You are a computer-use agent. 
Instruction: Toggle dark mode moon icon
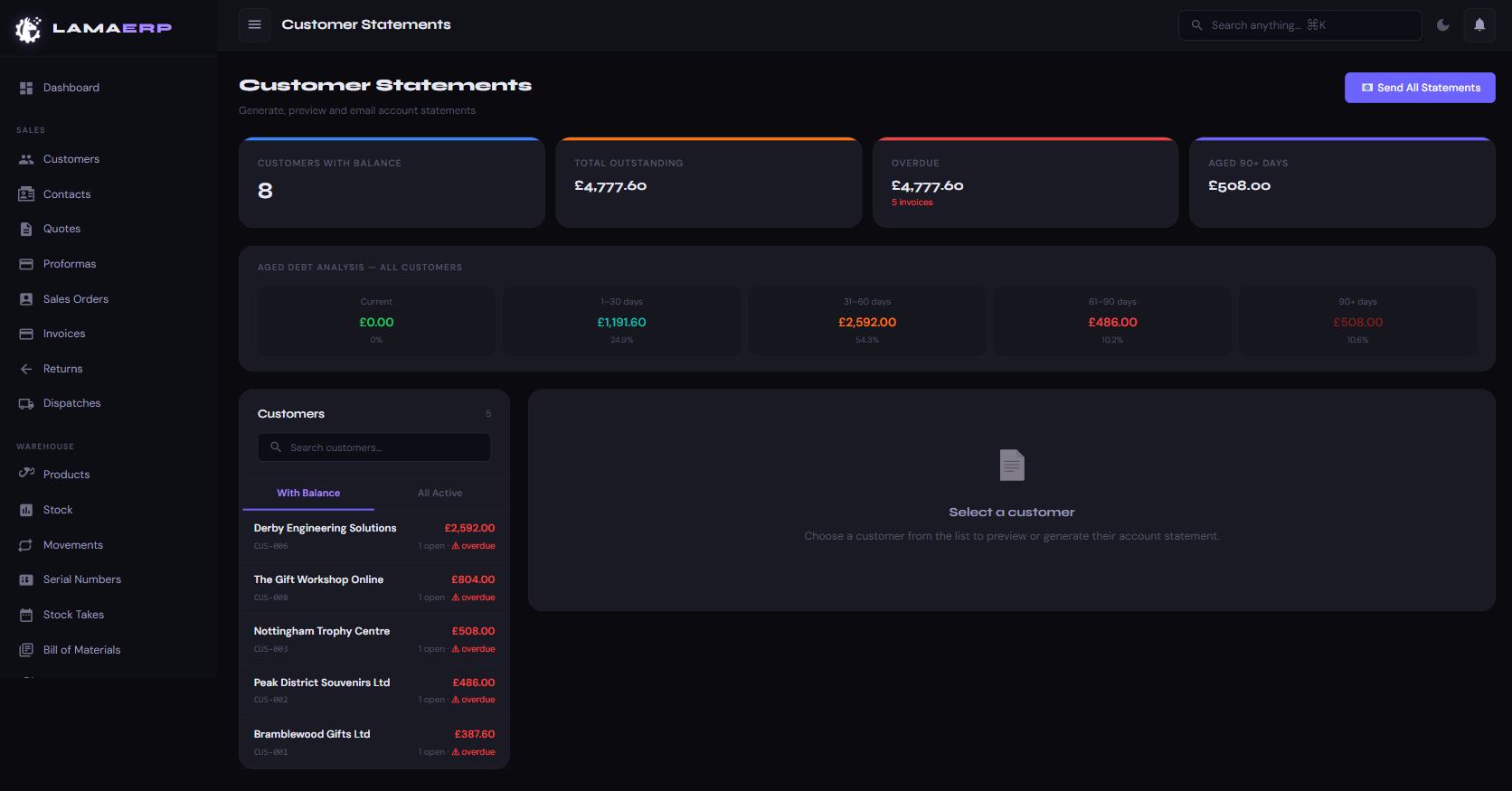(1442, 25)
